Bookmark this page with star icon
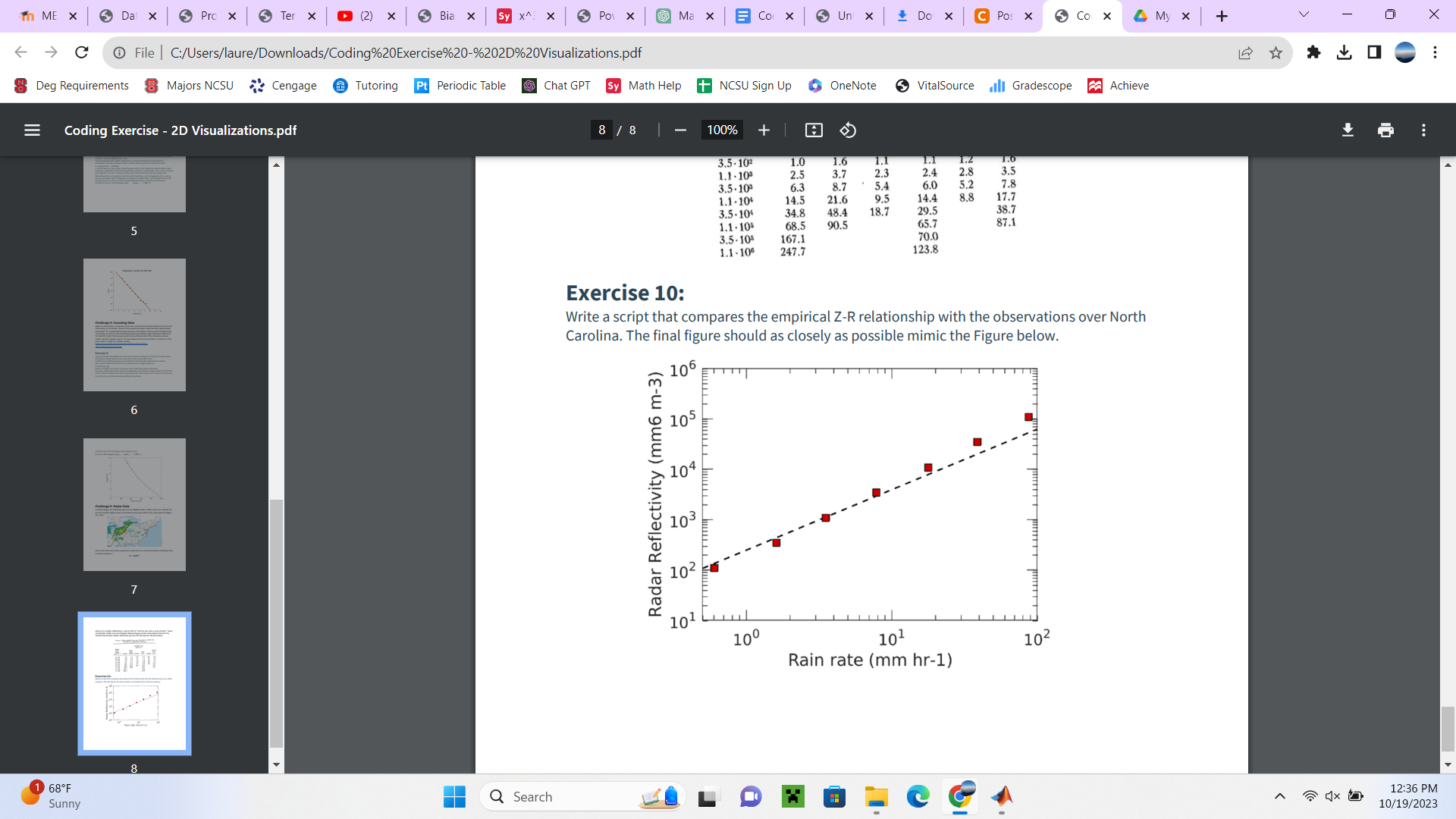The width and height of the screenshot is (1456, 819). 1276,53
